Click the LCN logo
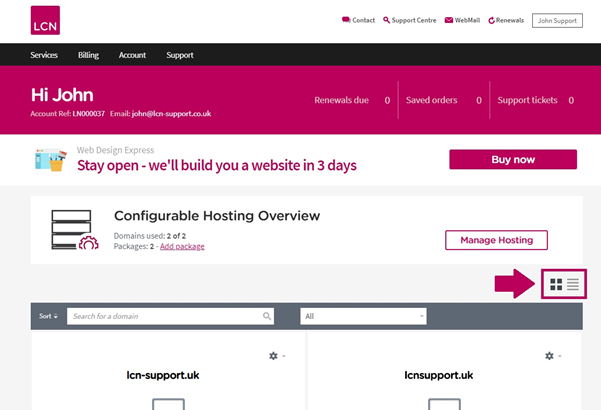Viewport: 601px width, 410px height. (45, 20)
